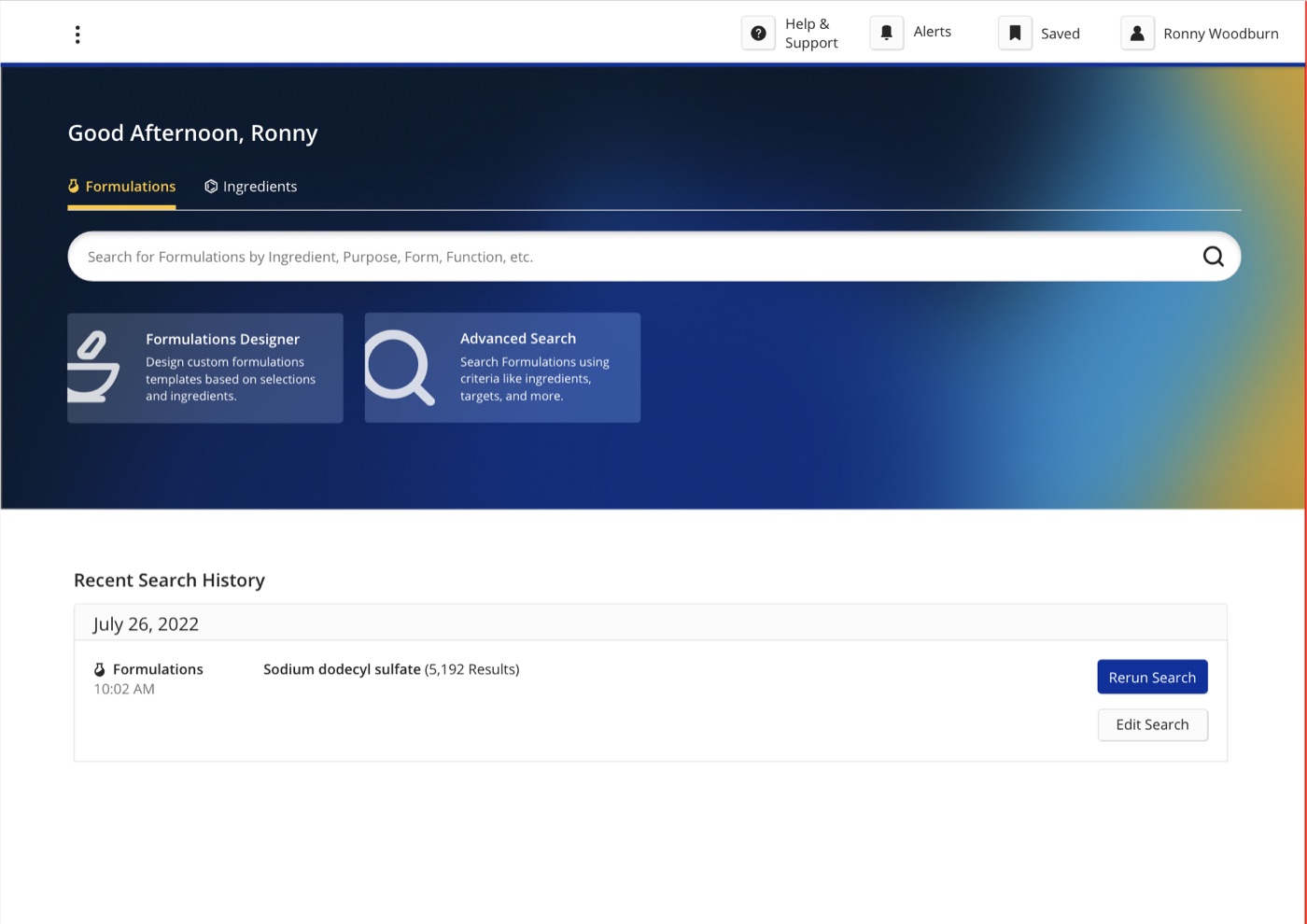Open the three-dot vertical menu
The width and height of the screenshot is (1307, 924).
pyautogui.click(x=77, y=35)
